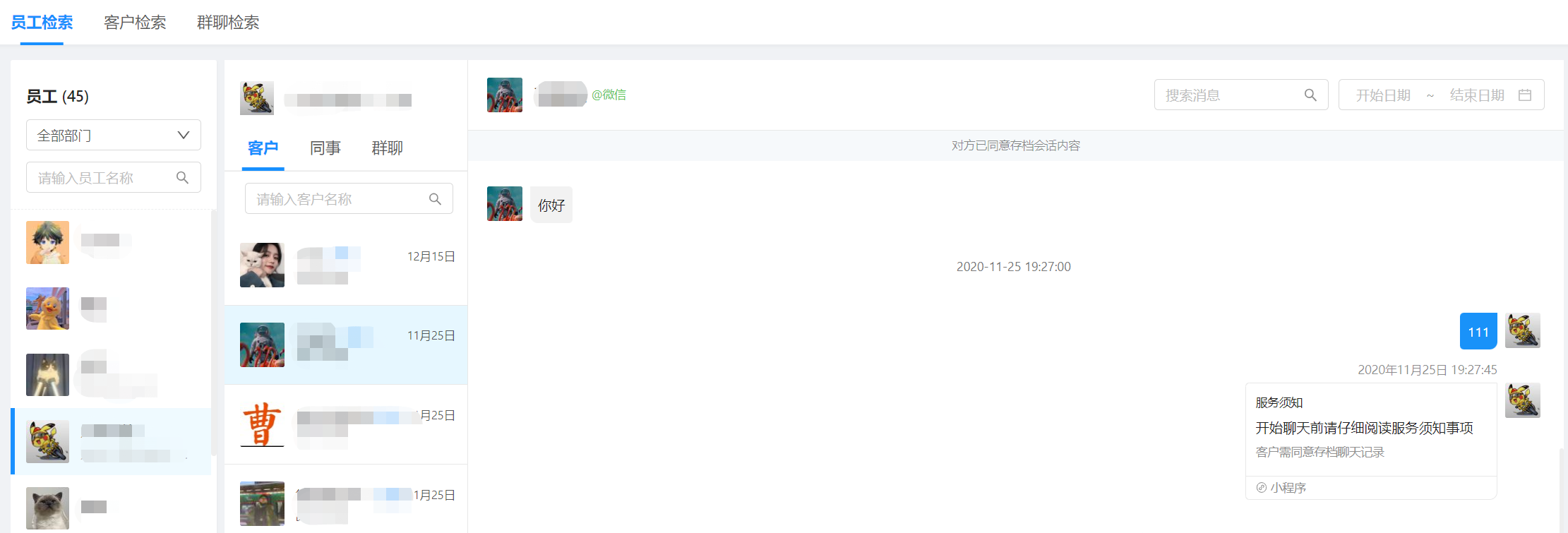
Task: Click the 开始日期 start date field
Action: (x=1382, y=95)
